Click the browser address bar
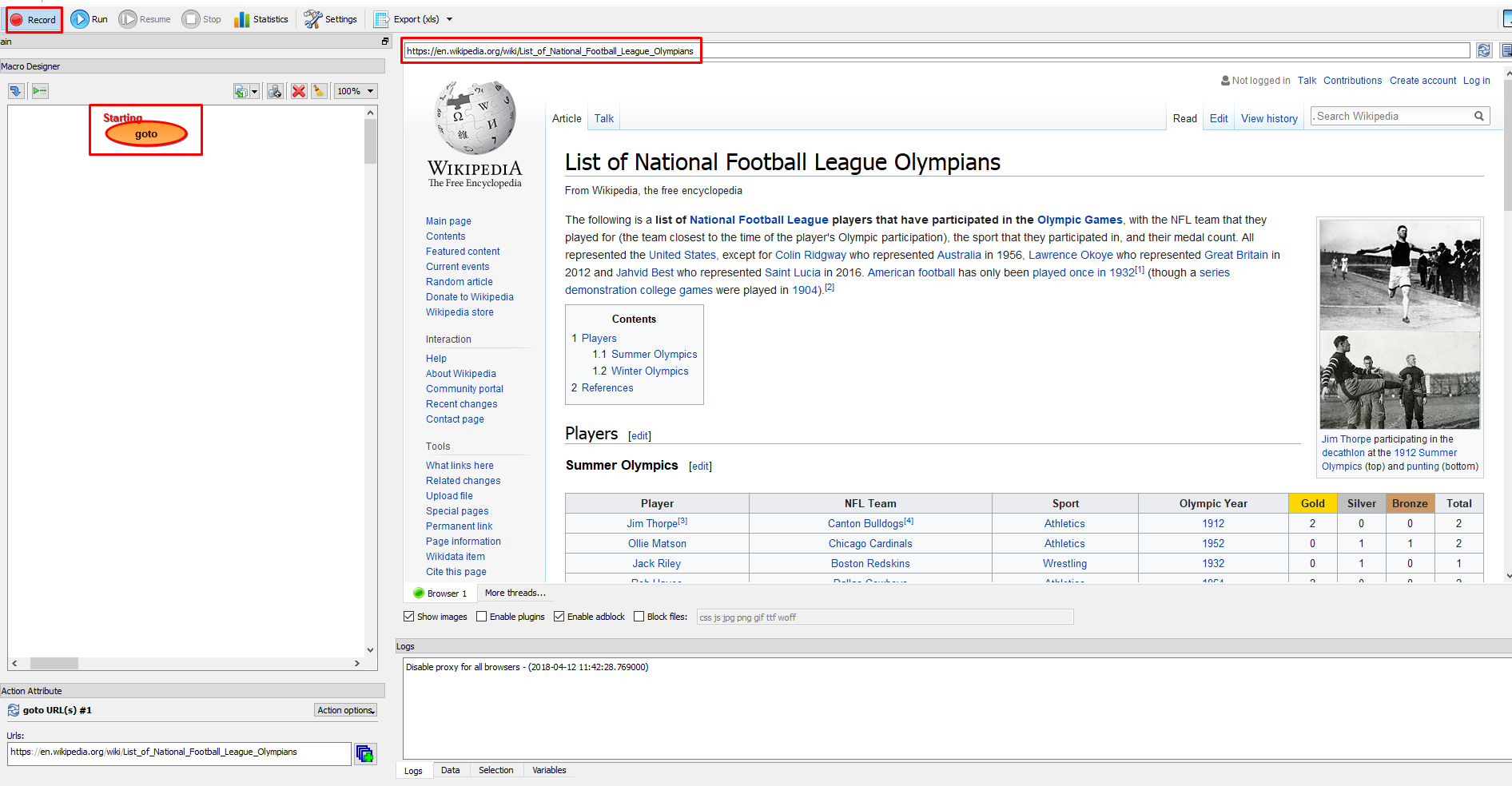Viewport: 1512px width, 786px height. point(937,50)
